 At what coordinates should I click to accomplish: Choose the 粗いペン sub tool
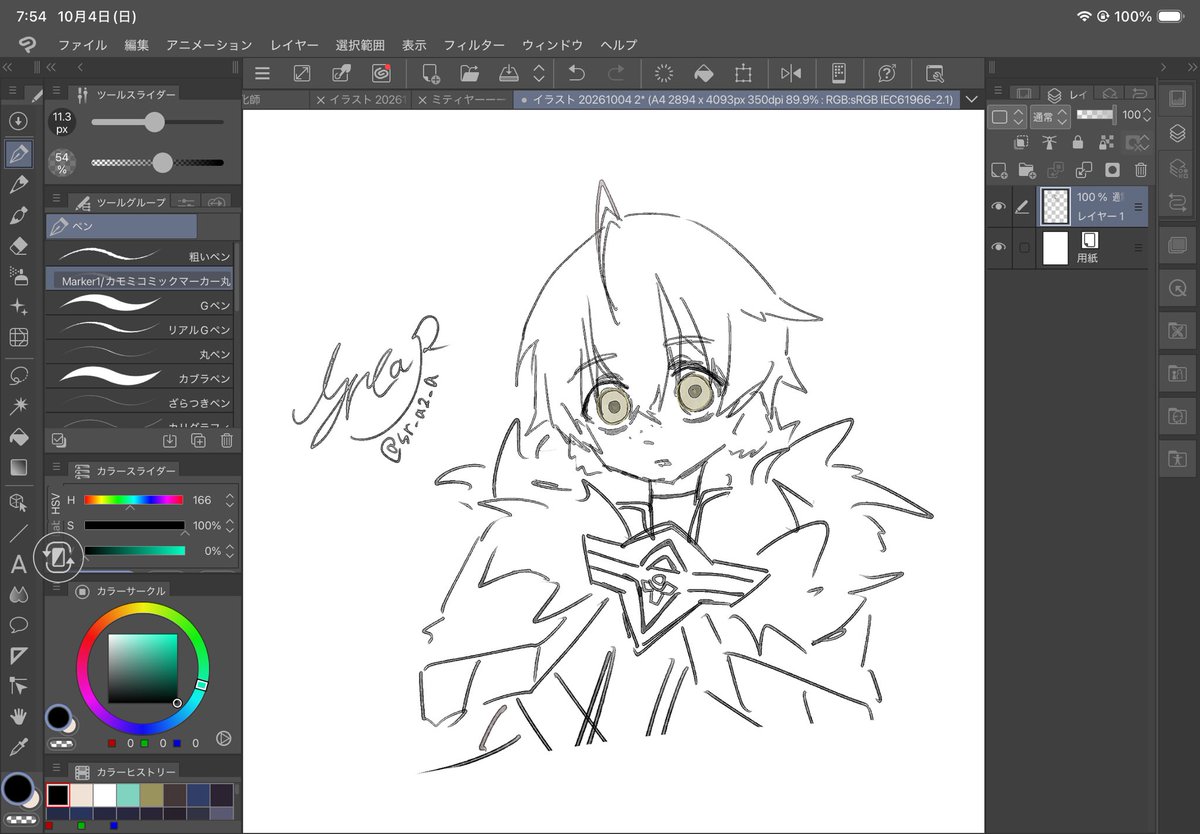pyautogui.click(x=139, y=256)
